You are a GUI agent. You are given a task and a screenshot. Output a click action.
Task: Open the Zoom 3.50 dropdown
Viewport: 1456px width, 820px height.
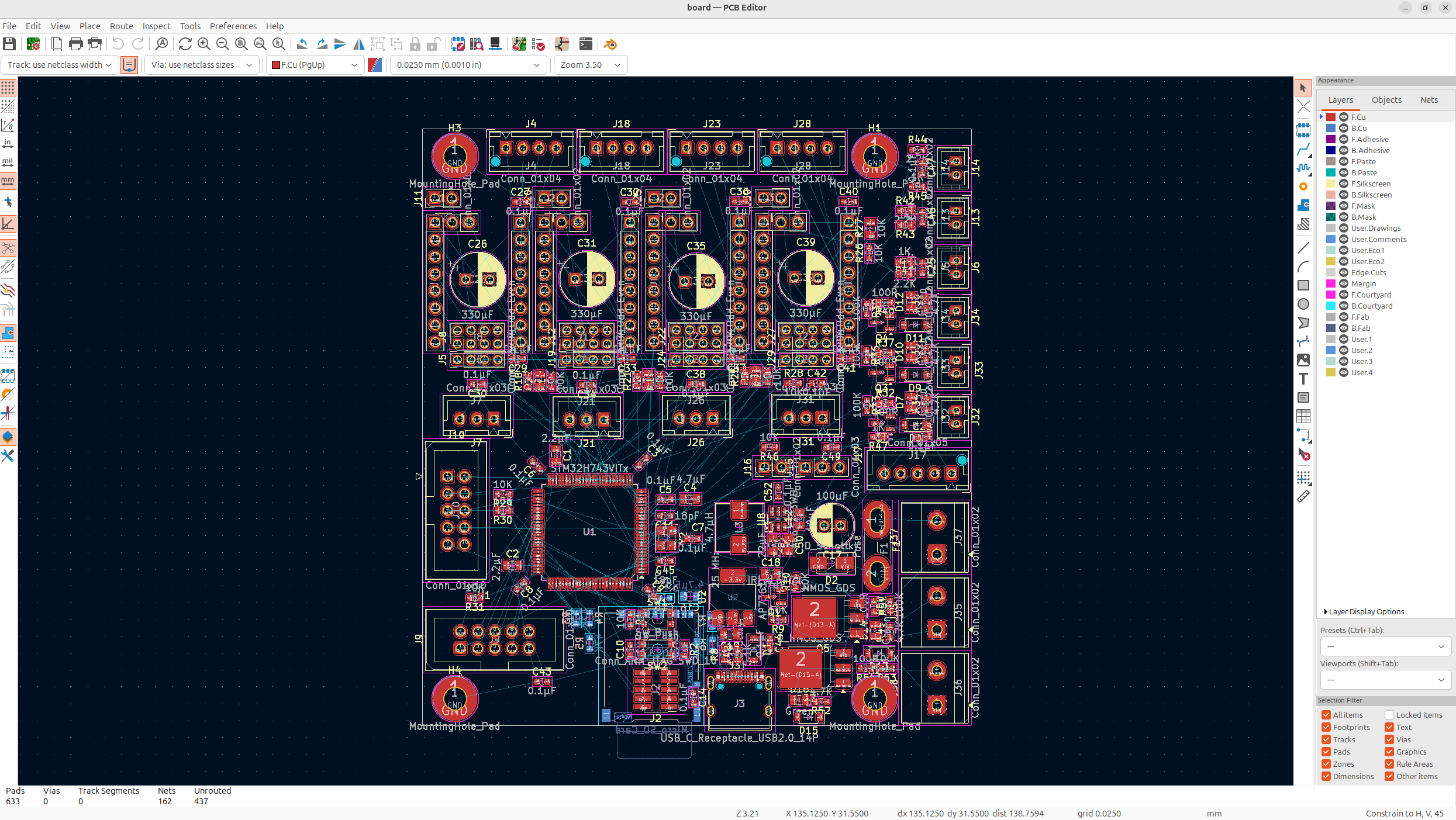[590, 65]
